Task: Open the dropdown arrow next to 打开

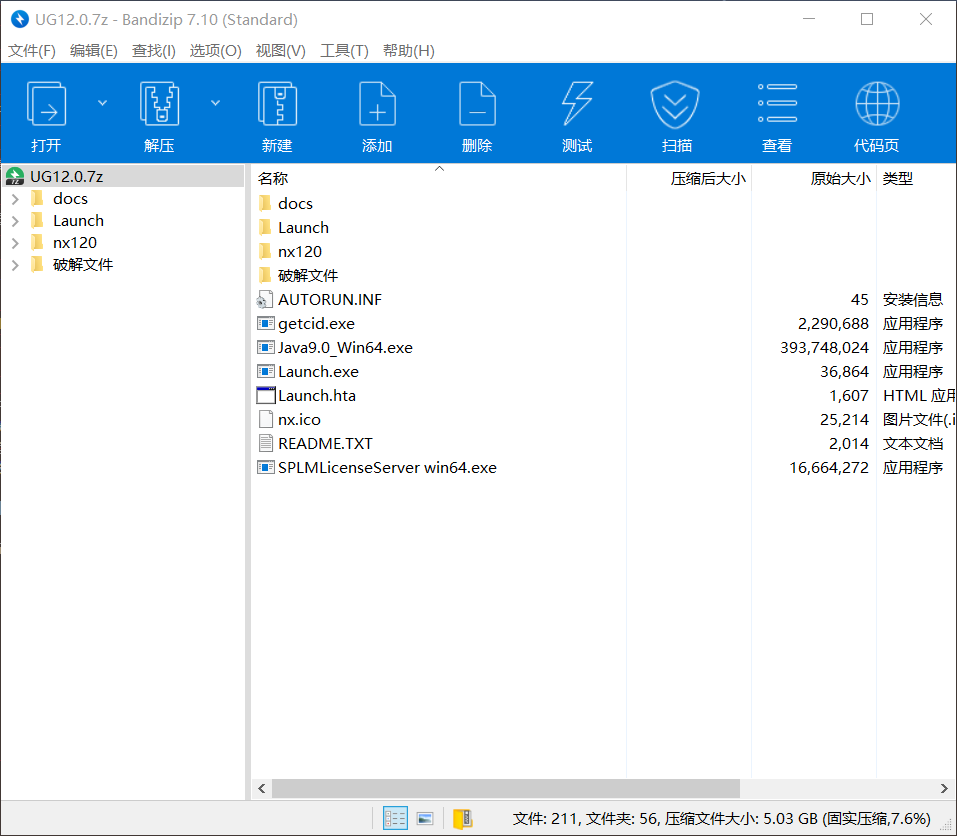Action: [x=103, y=103]
